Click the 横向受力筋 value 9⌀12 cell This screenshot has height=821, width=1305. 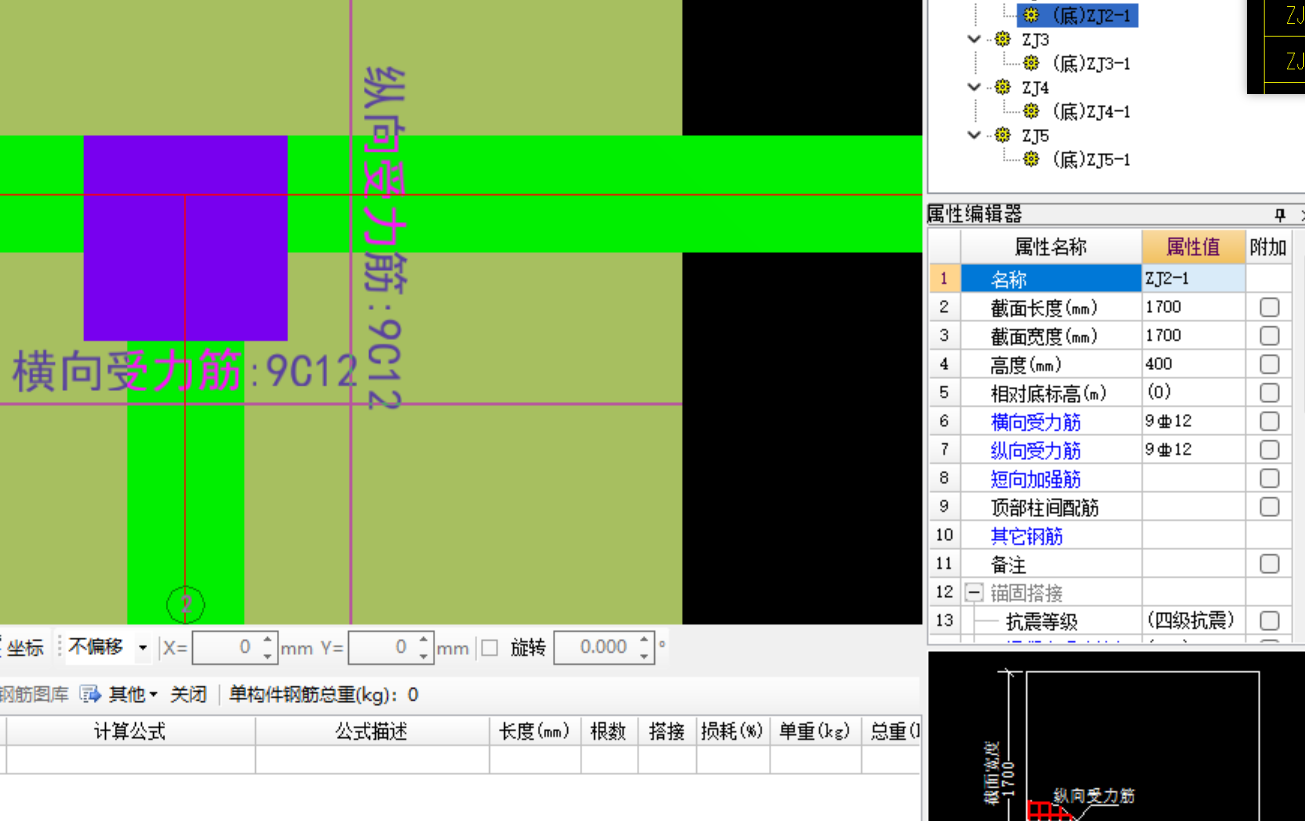1194,421
